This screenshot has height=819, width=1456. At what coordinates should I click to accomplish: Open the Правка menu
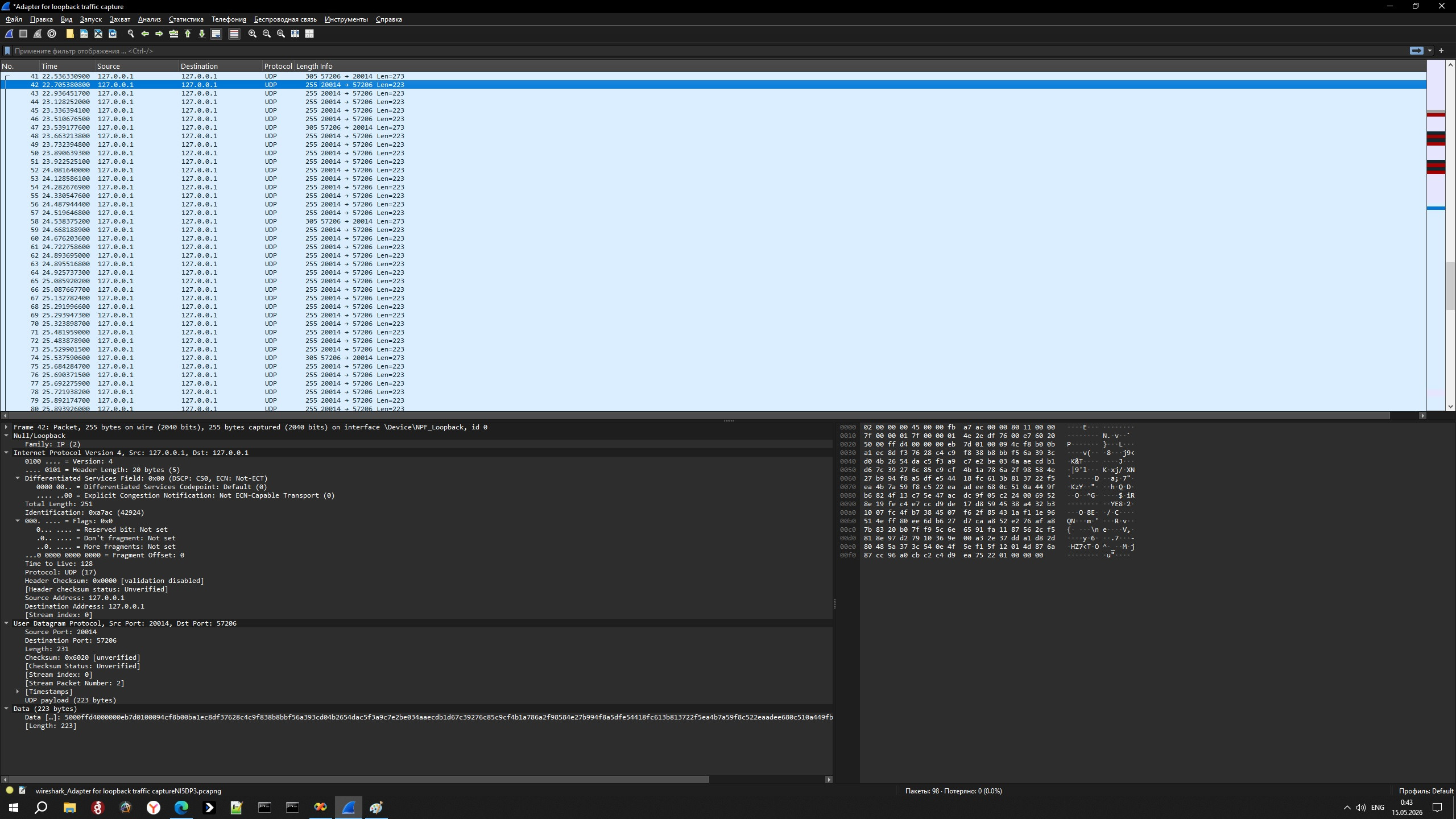point(42,19)
